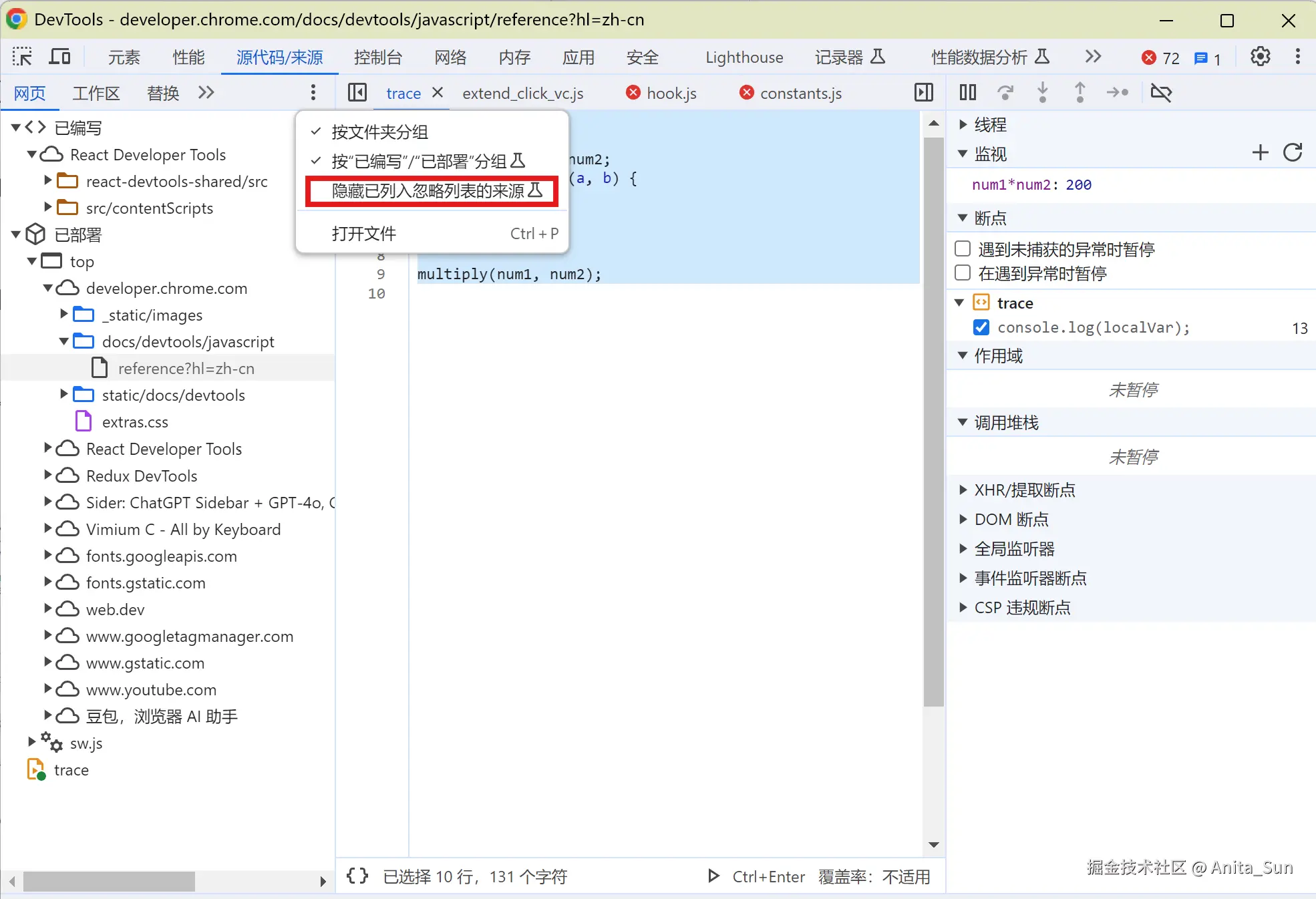
Task: Click the 72 errors counter
Action: pos(1161,58)
